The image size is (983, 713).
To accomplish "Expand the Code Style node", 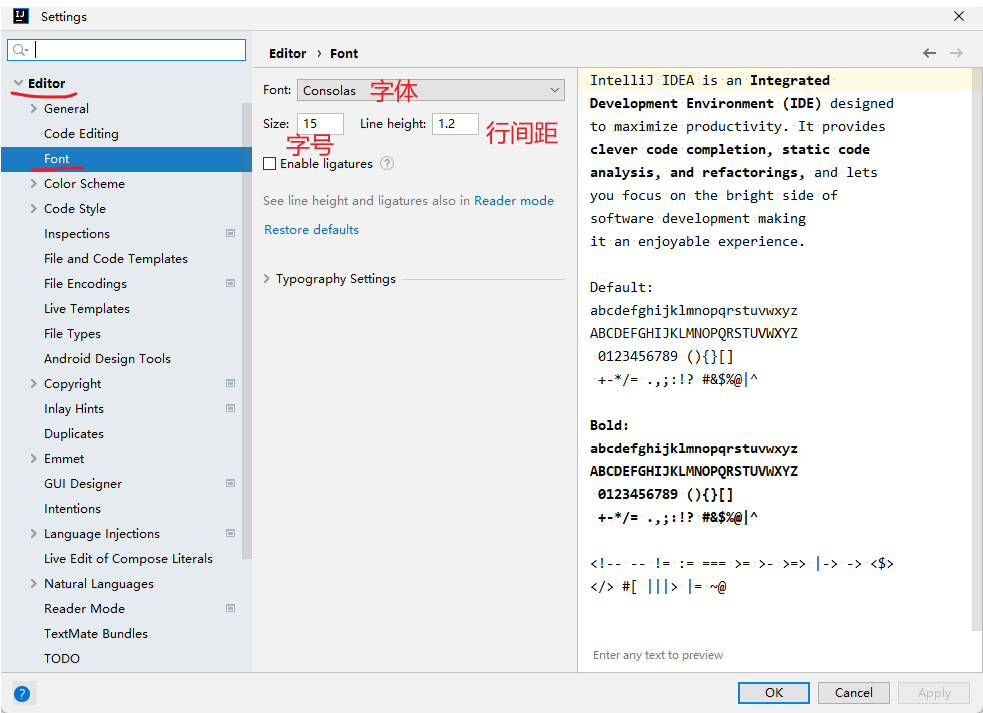I will 34,209.
